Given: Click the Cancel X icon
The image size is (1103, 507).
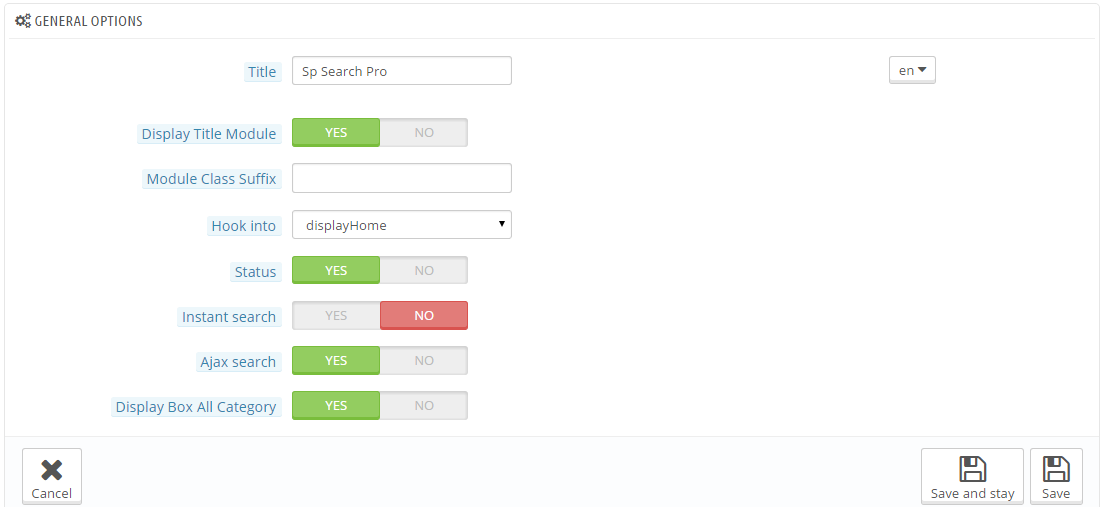Looking at the screenshot, I should [51, 470].
